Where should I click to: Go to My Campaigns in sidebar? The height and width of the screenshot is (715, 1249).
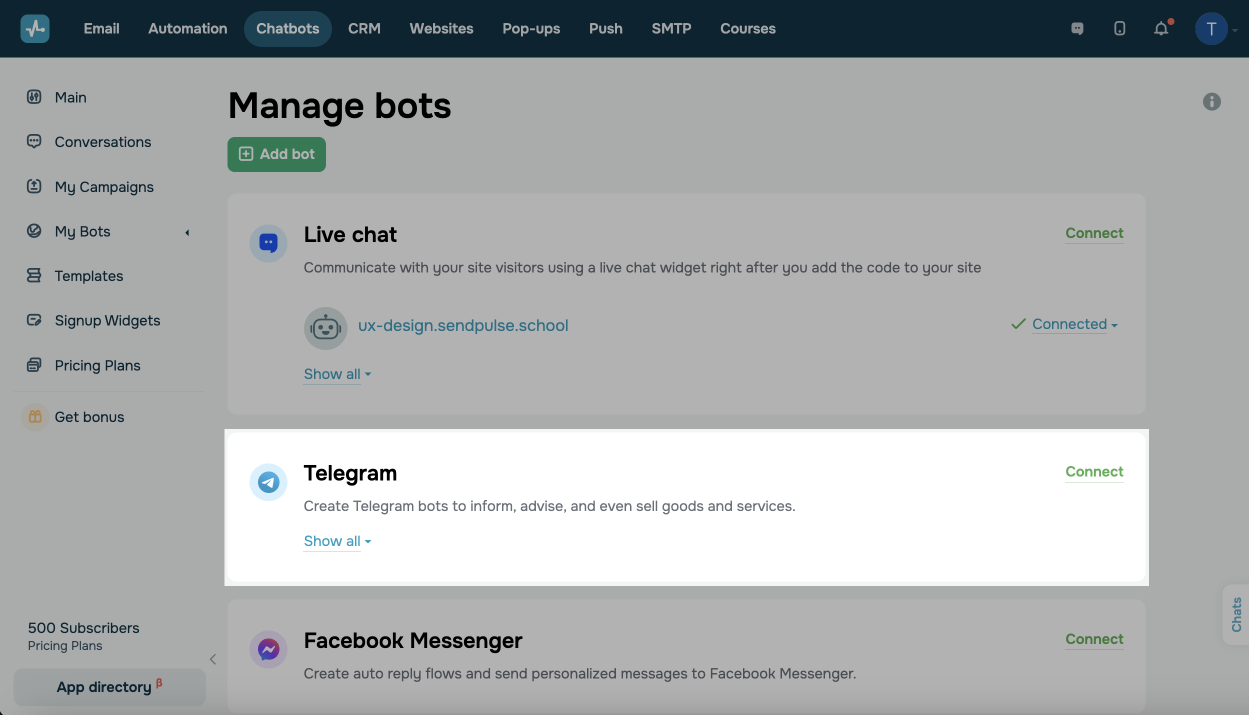pyautogui.click(x=104, y=187)
